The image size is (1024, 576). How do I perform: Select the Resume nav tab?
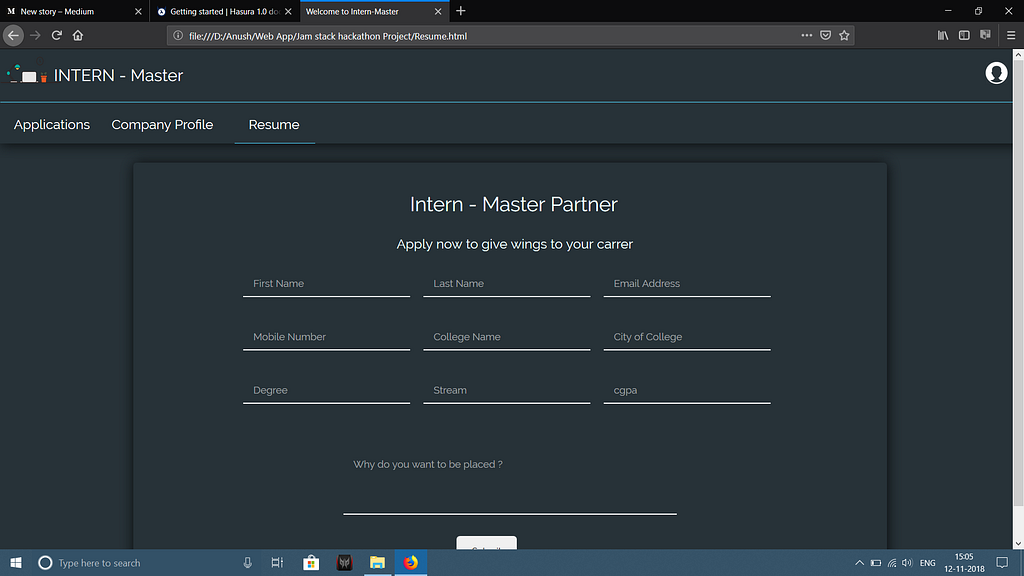pyautogui.click(x=274, y=125)
